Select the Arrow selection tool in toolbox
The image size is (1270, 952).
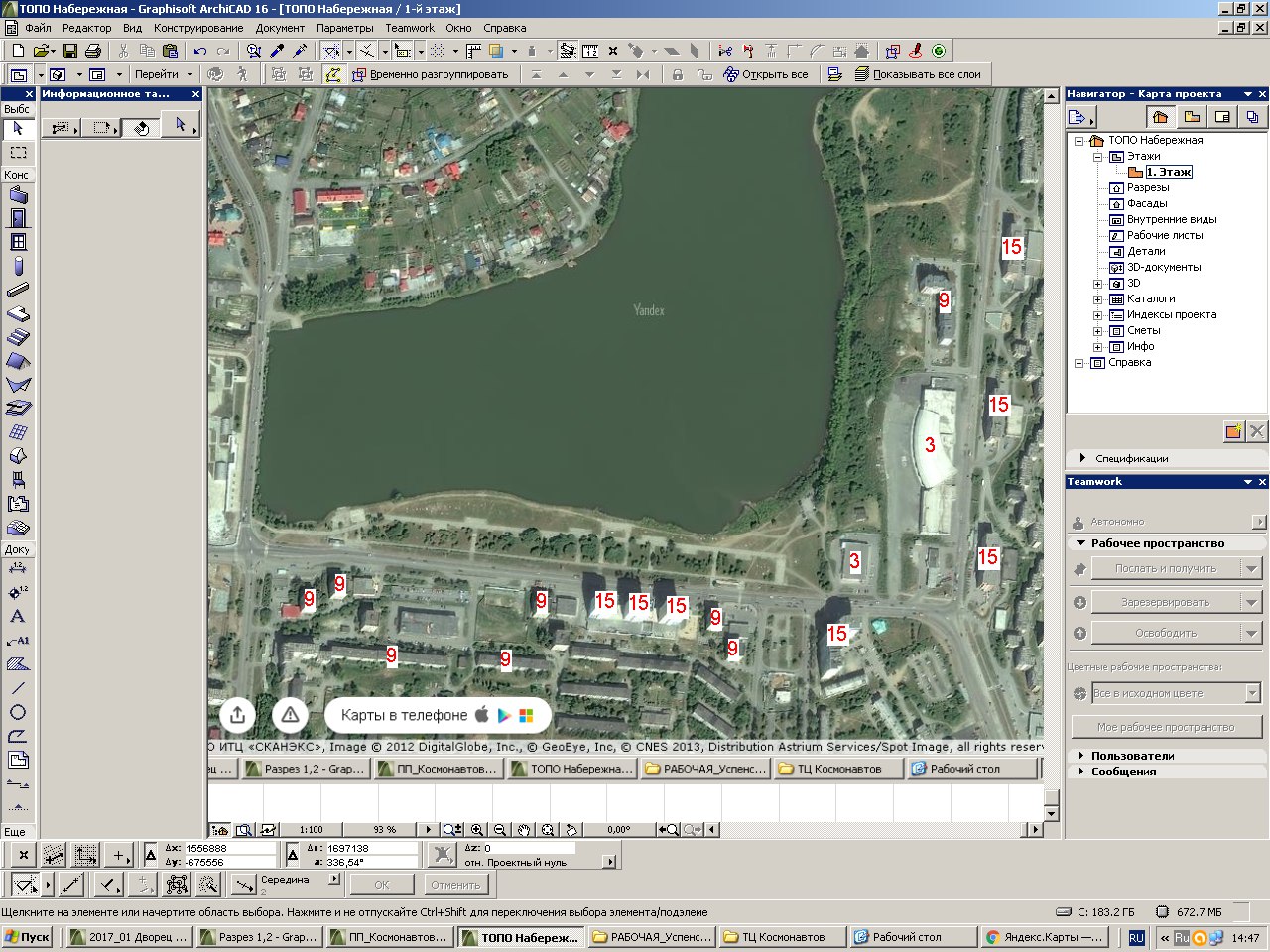pos(18,129)
